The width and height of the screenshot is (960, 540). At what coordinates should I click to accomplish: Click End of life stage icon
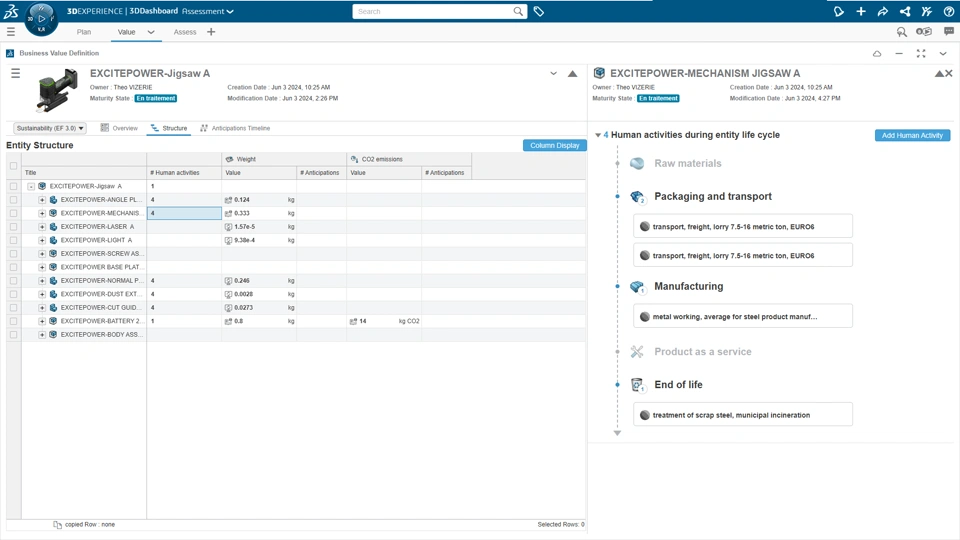pos(637,385)
